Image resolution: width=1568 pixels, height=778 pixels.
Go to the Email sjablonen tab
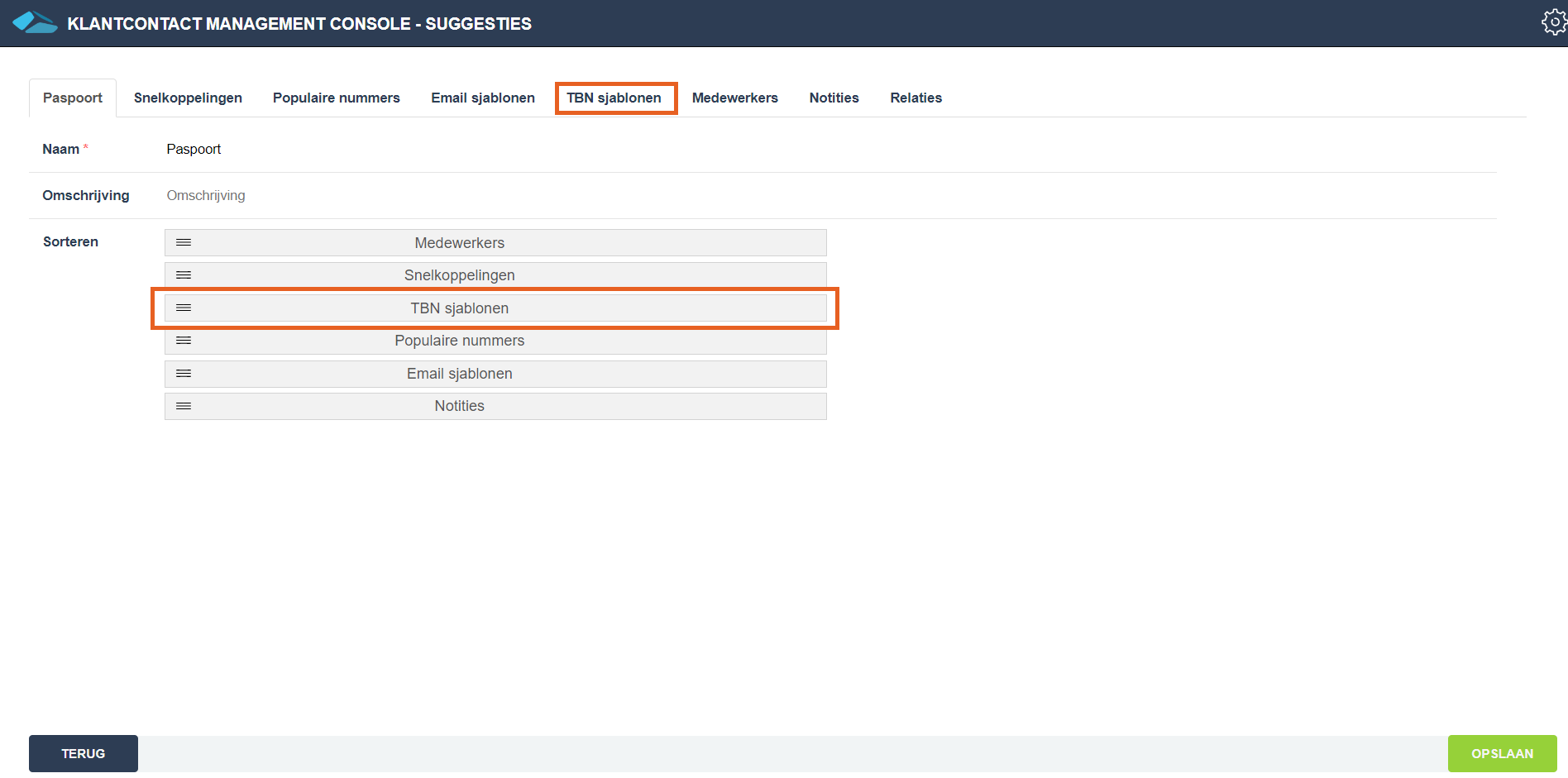(483, 98)
